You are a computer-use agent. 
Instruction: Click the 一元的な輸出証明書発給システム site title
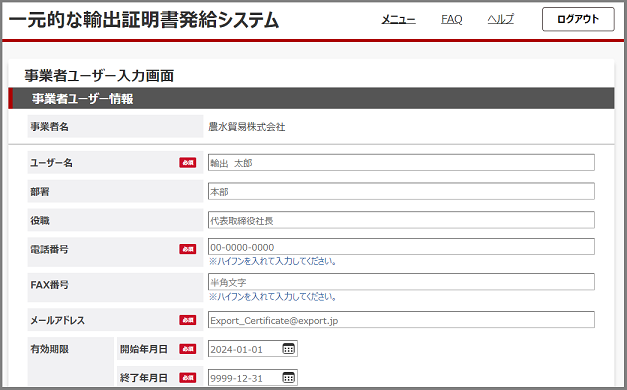[144, 20]
